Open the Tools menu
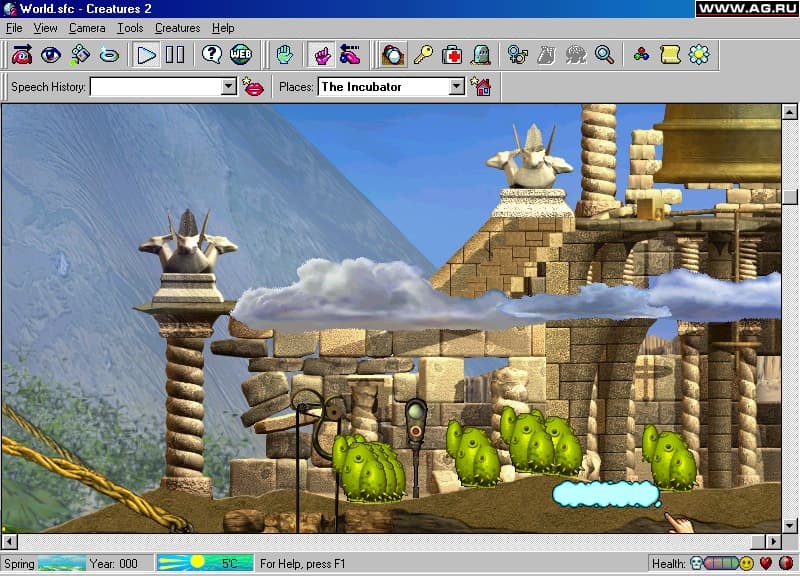800x576 pixels. (130, 28)
